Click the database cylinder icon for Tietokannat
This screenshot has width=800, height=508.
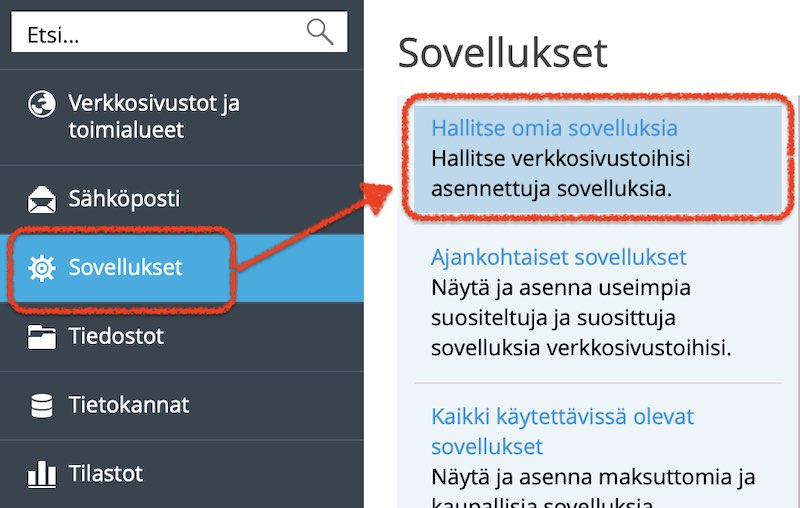coord(42,405)
